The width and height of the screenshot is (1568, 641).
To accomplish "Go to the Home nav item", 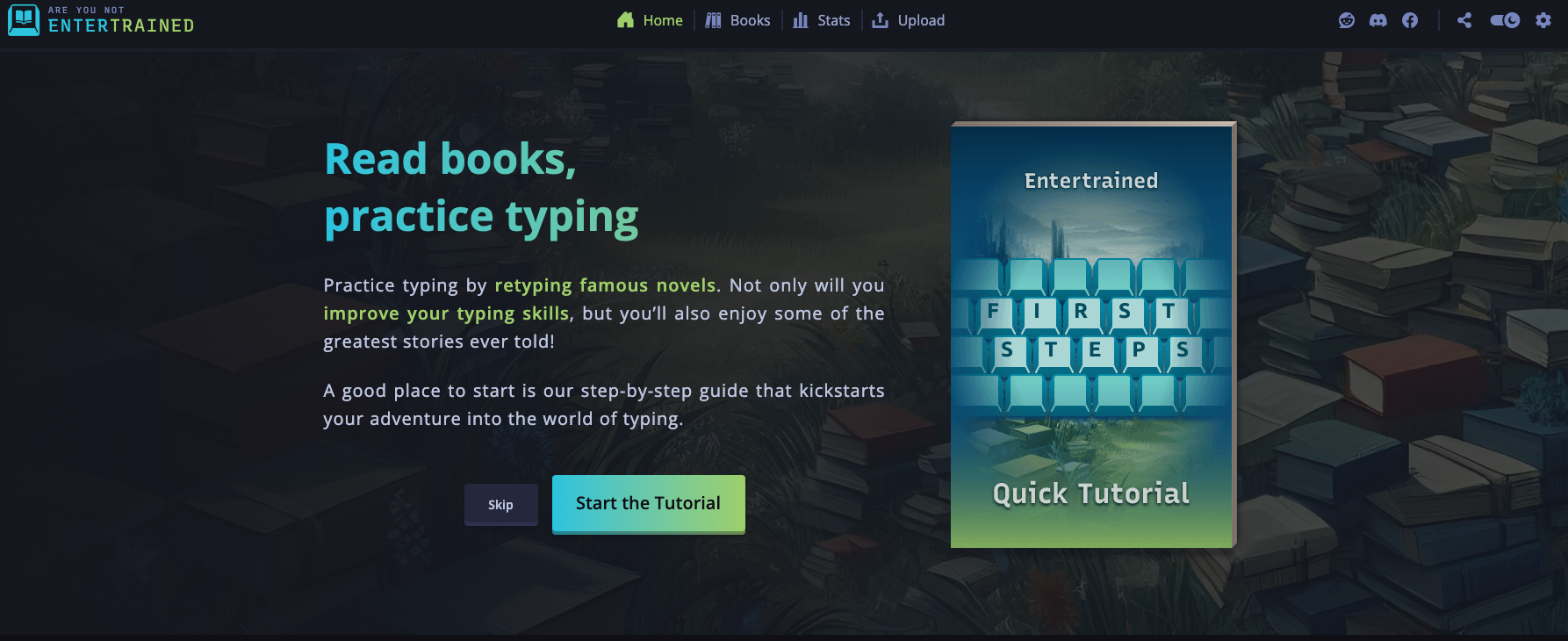I will (x=650, y=20).
